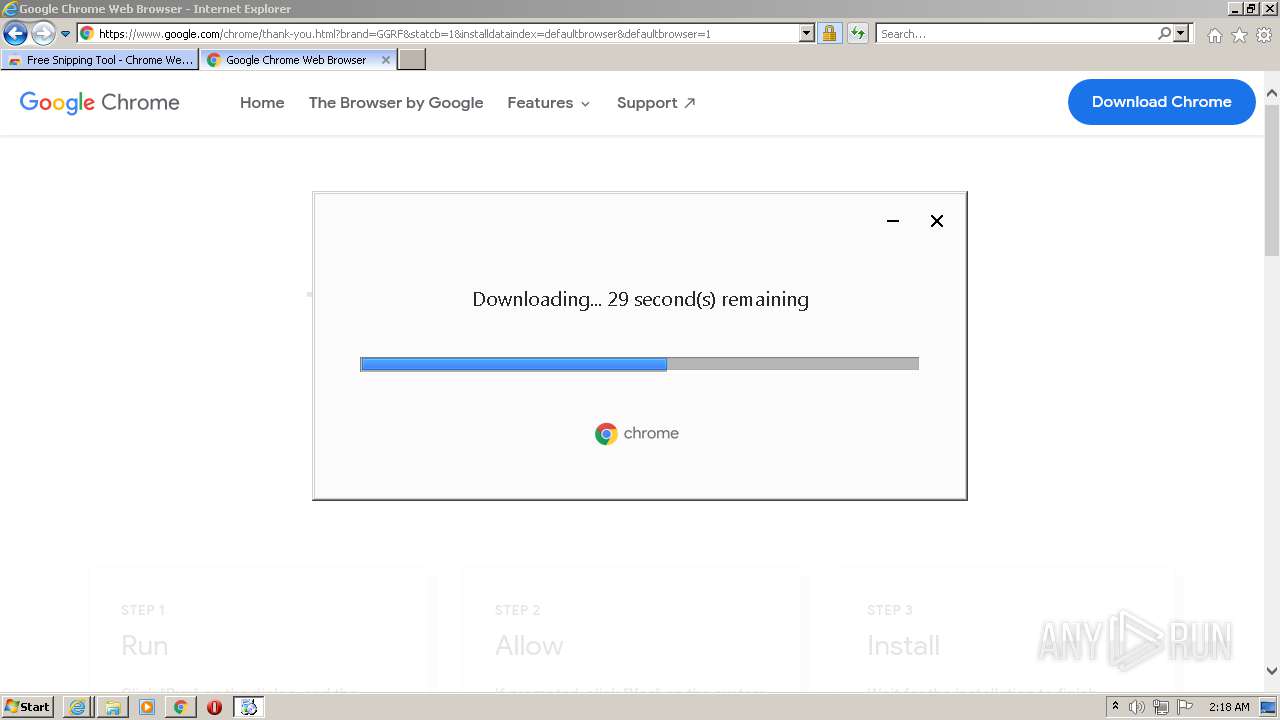The height and width of the screenshot is (720, 1280).
Task: Show hidden tray icons arrow
Action: 1116,707
